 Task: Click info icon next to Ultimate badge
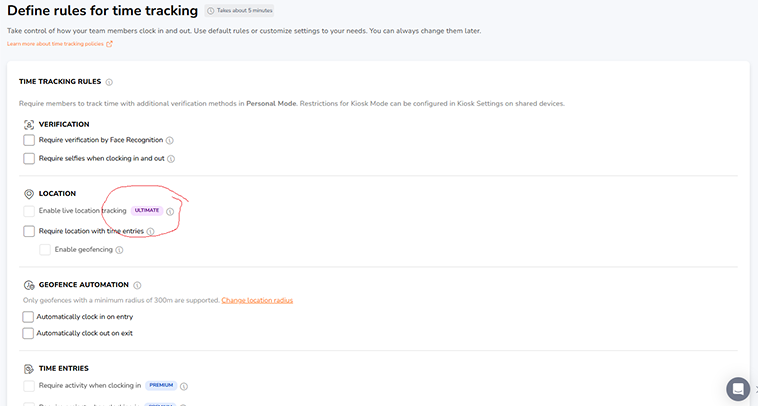tap(170, 212)
